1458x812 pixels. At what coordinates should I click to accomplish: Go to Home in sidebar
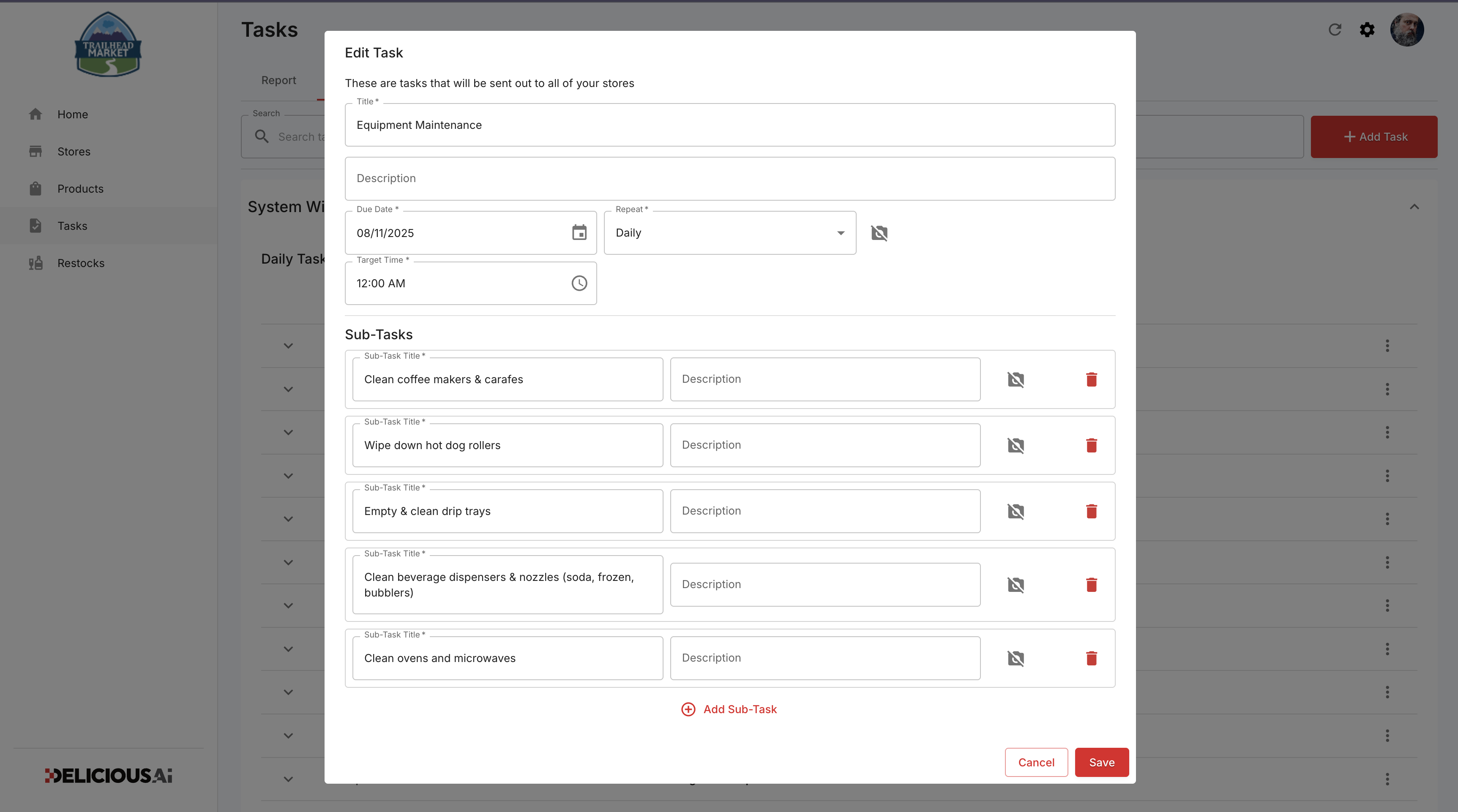(109, 114)
